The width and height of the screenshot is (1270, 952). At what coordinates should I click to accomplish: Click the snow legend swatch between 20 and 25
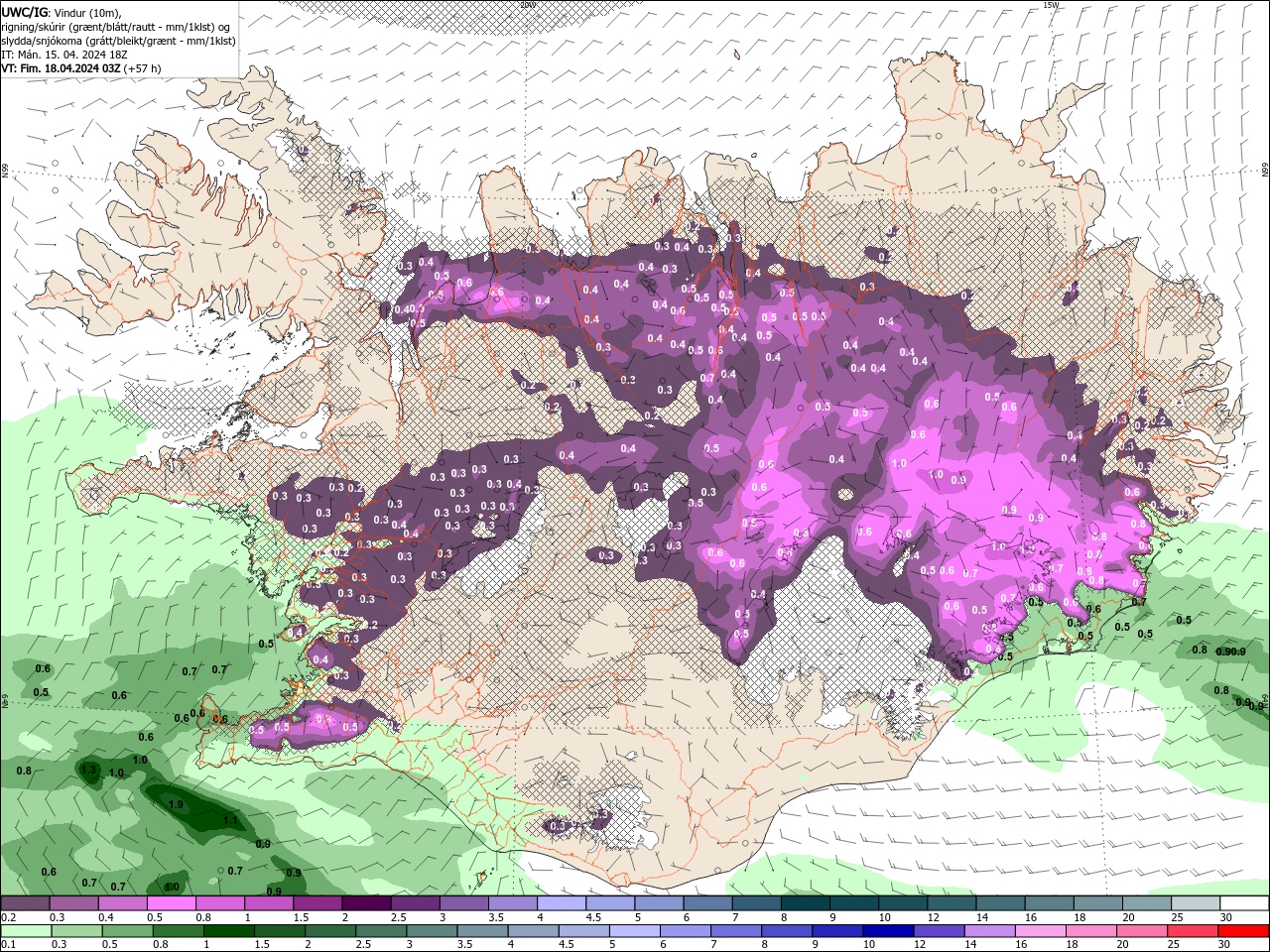pos(1147,903)
